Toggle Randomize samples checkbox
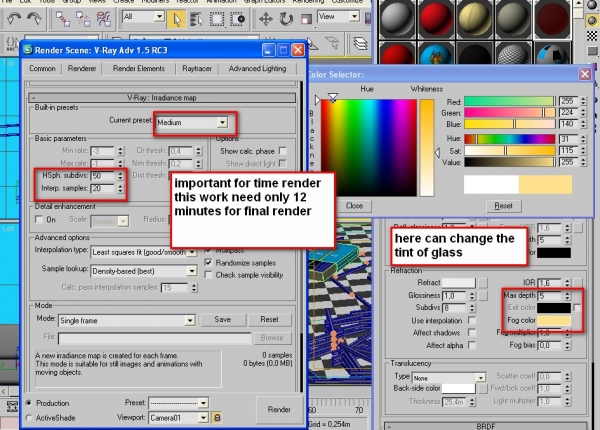Screen dimensions: 600x430 [x=208, y=262]
